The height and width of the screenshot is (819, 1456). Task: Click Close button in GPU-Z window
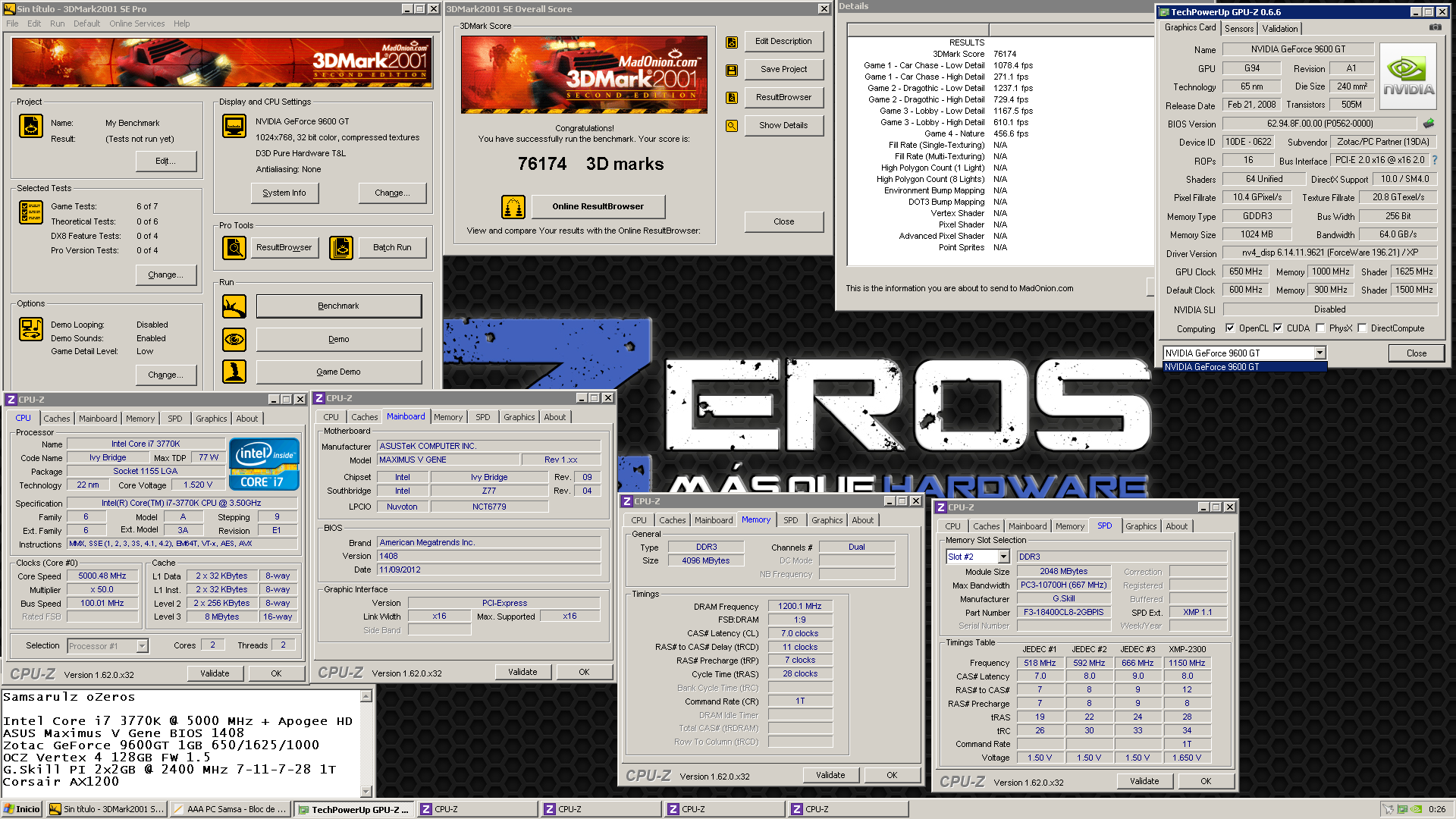click(x=1417, y=353)
